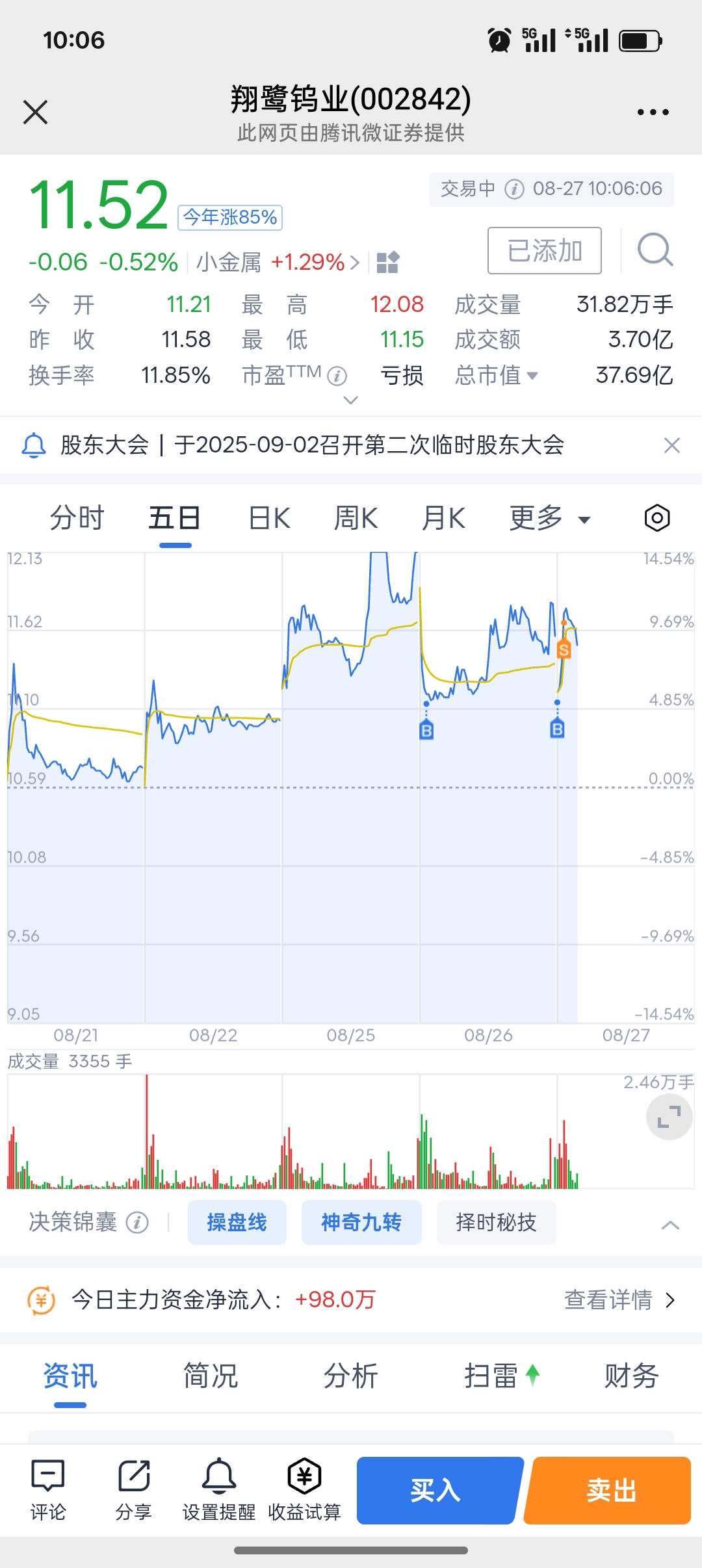Toggle the 神奇九转 indicator chip
This screenshot has width=702, height=1568.
pos(361,1222)
